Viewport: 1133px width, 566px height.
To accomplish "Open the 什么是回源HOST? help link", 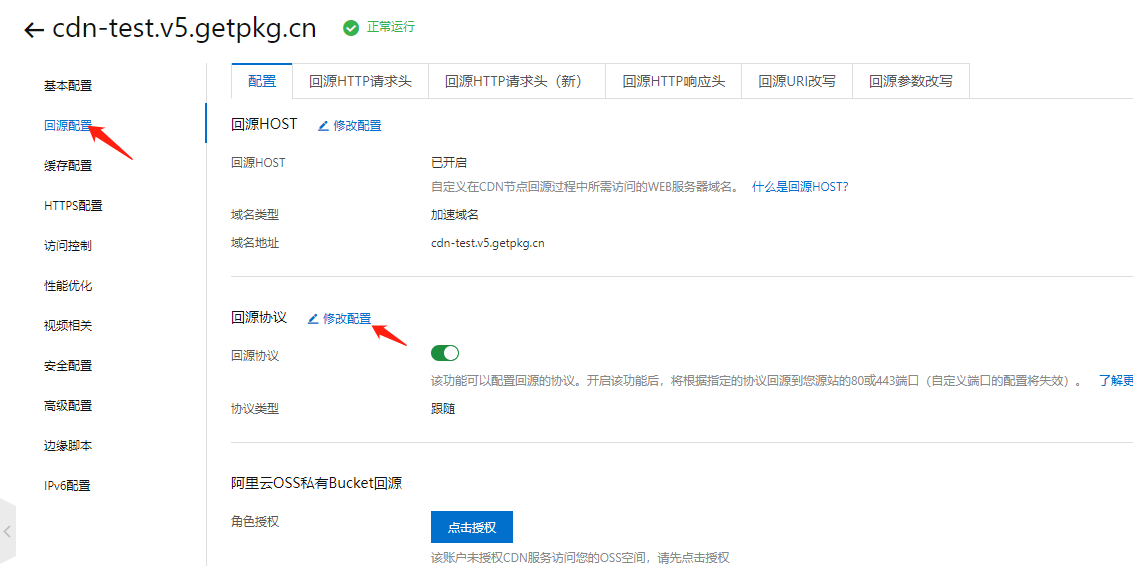I will tap(800, 186).
